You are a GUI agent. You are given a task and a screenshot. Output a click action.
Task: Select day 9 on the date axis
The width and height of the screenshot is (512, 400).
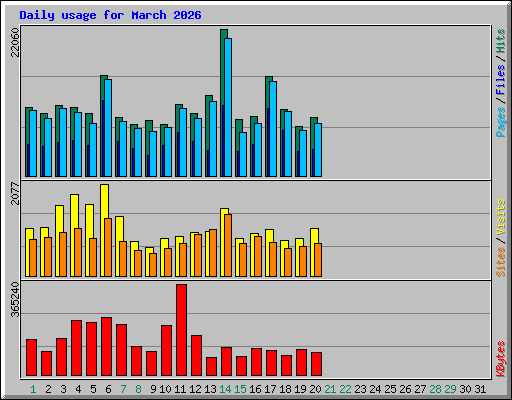point(153,389)
